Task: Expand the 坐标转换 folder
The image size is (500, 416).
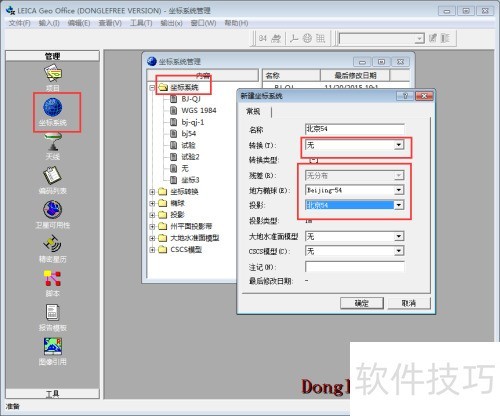Action: click(152, 192)
